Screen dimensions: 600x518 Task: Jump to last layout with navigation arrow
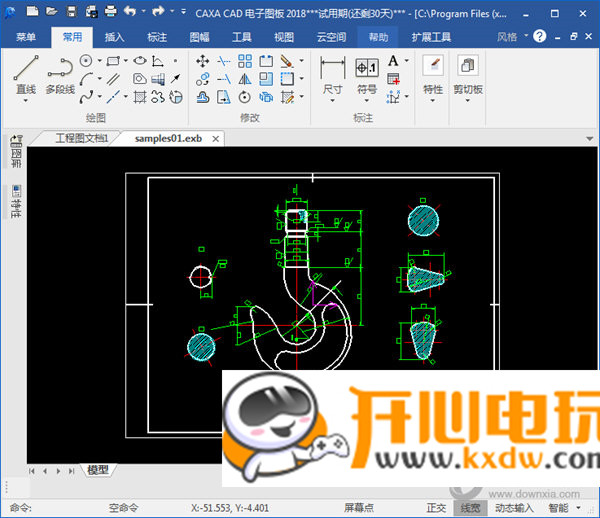point(72,471)
